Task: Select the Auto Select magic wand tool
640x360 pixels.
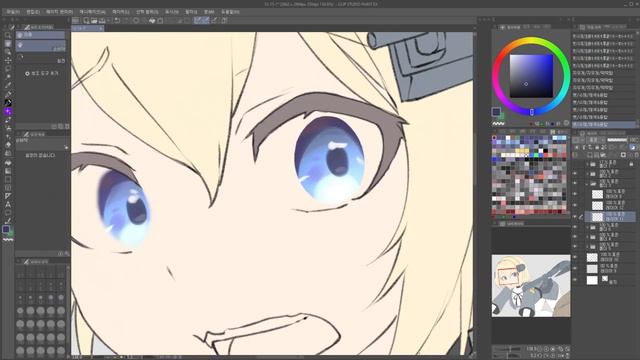Action: (x=8, y=77)
